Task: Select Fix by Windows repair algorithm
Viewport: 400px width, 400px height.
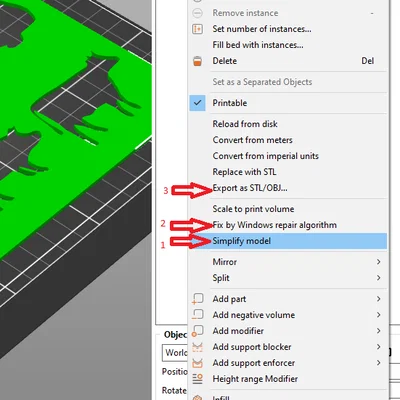Action: point(274,225)
